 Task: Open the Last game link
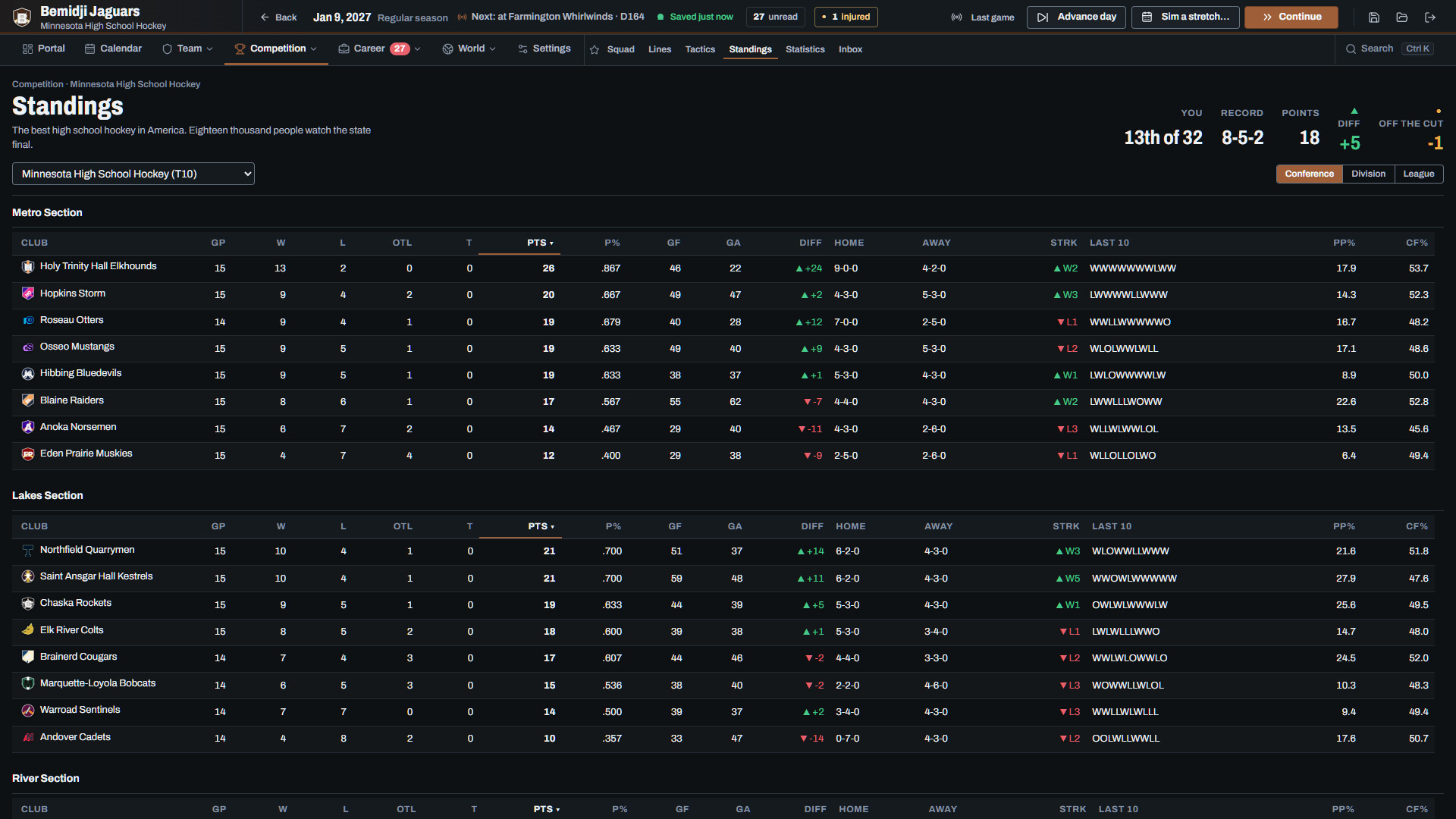(x=983, y=17)
